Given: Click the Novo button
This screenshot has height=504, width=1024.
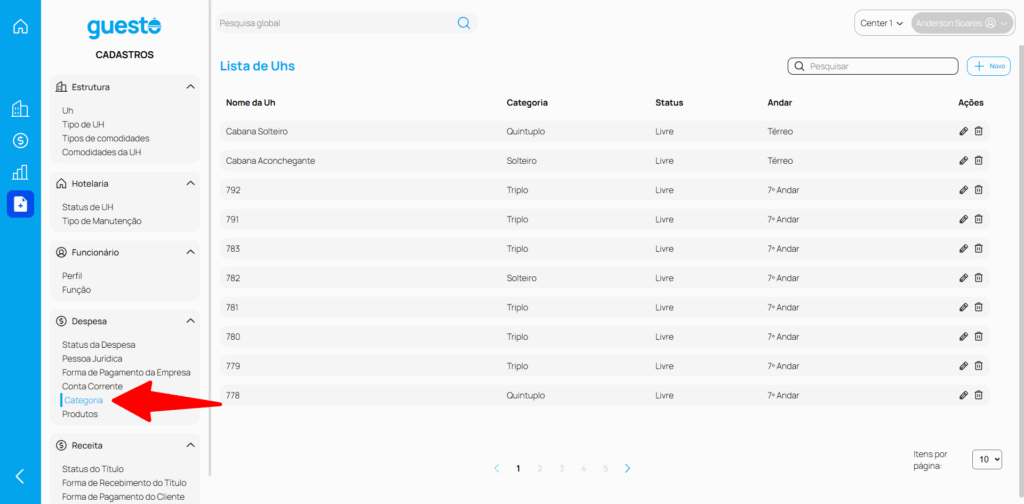Looking at the screenshot, I should click(989, 66).
